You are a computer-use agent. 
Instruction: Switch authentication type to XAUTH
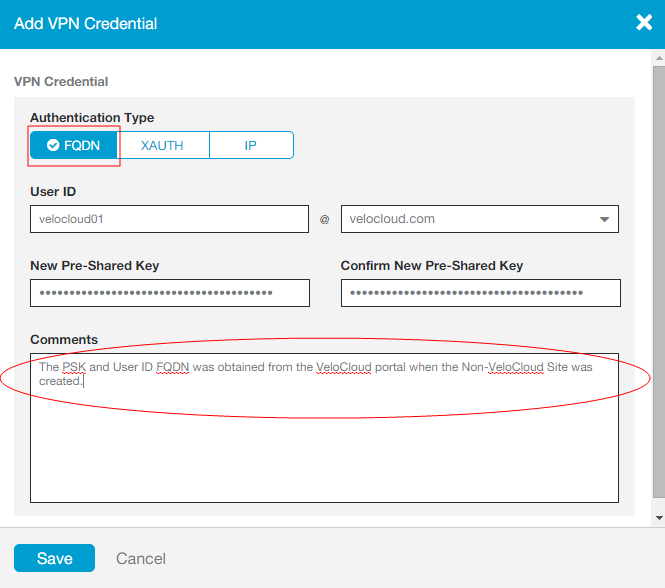[162, 145]
